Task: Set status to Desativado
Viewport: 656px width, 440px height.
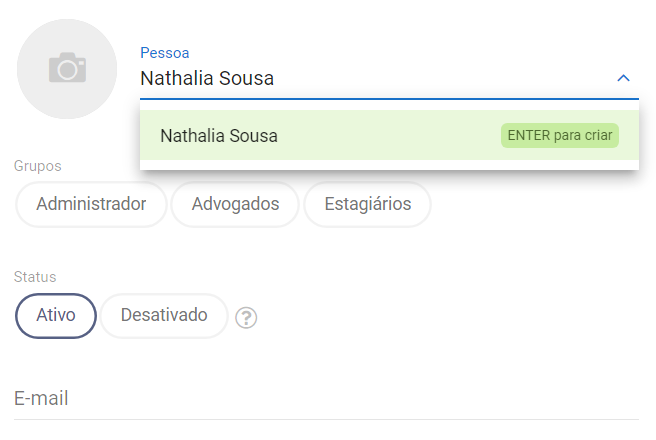Action: 164,315
